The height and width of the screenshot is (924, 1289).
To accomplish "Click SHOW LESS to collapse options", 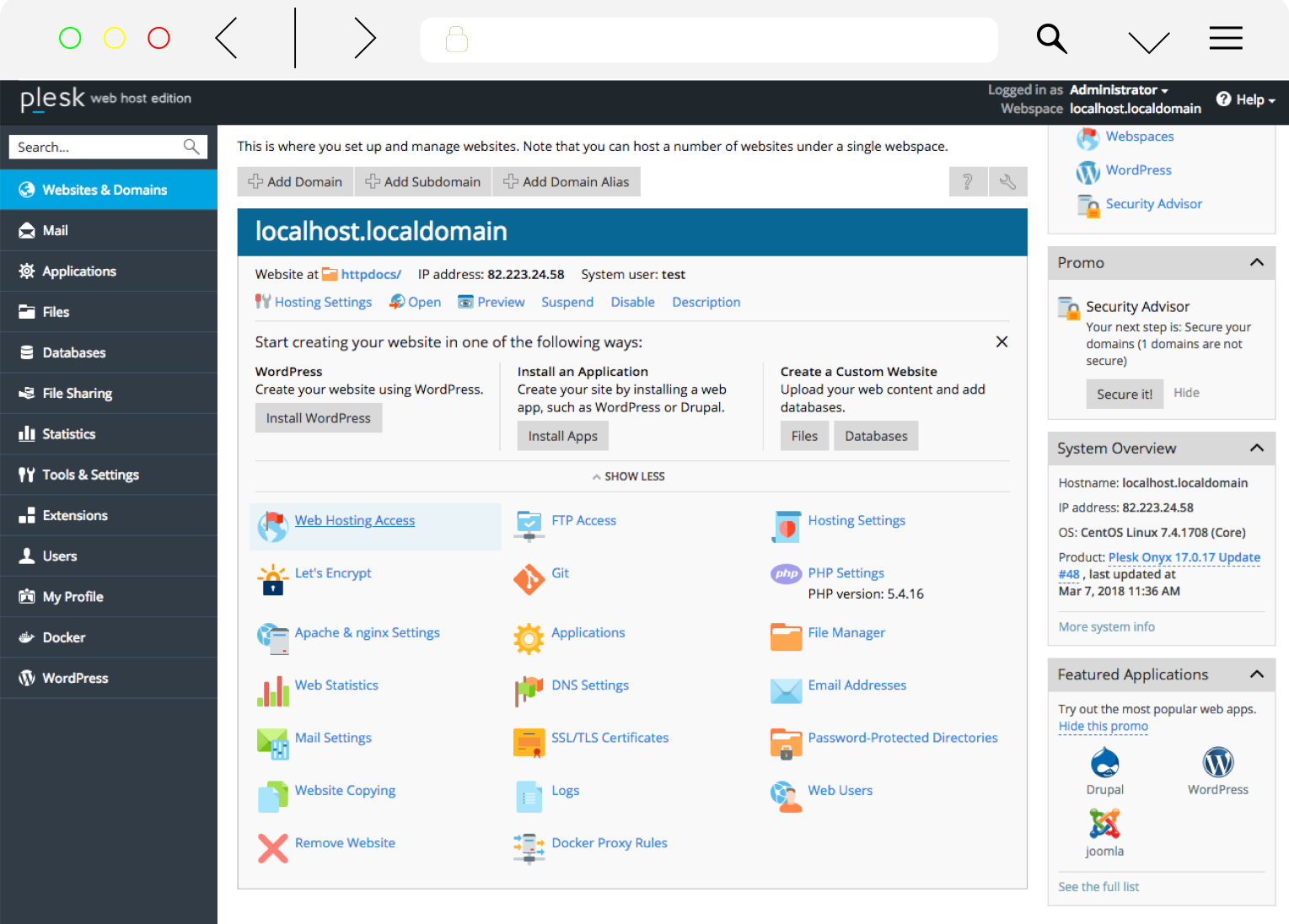I will coord(629,476).
